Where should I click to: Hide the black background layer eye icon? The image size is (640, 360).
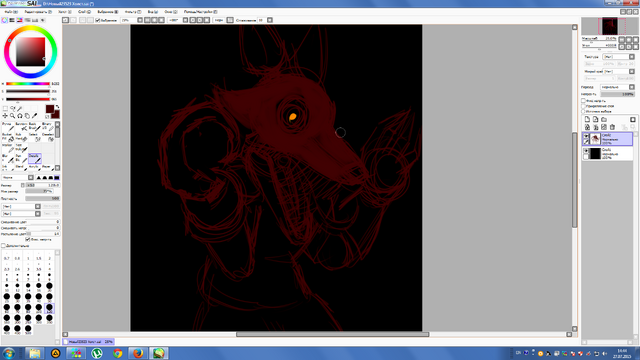click(x=586, y=151)
